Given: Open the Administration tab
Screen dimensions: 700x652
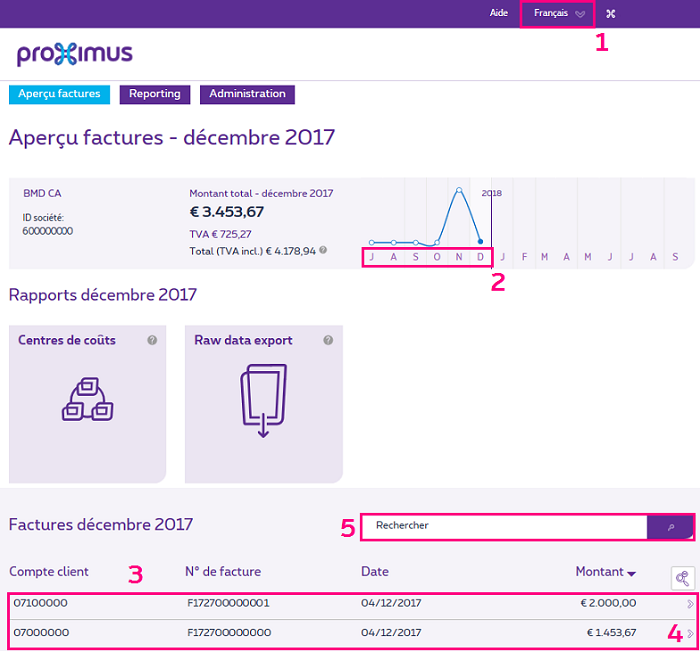Looking at the screenshot, I should click(247, 94).
